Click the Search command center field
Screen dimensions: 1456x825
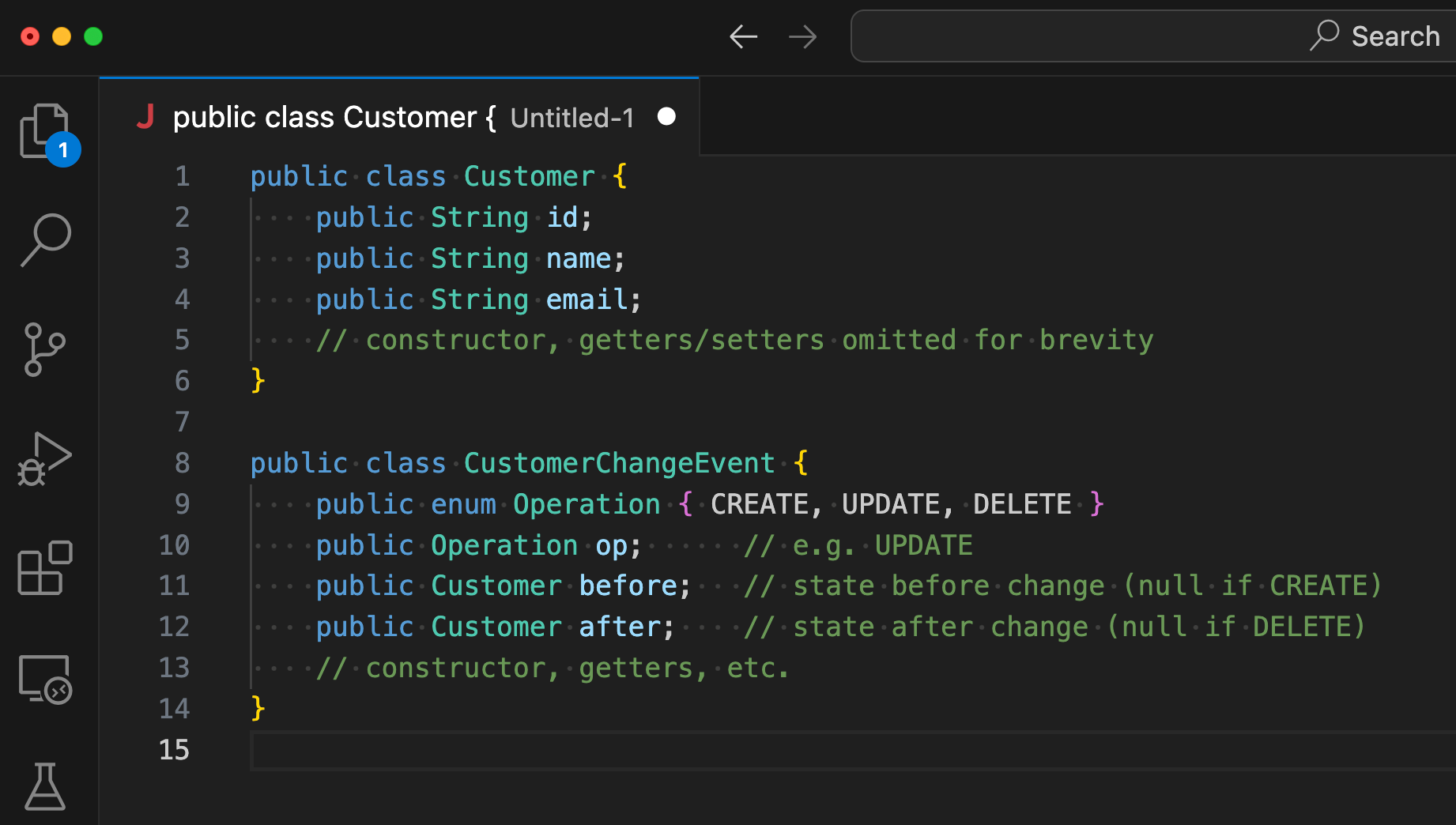click(x=1153, y=36)
